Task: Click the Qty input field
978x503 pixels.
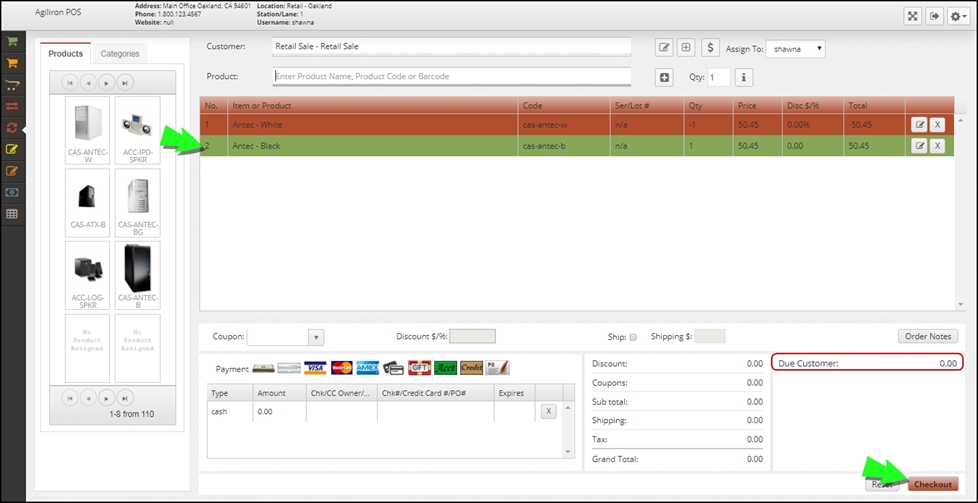Action: 719,77
